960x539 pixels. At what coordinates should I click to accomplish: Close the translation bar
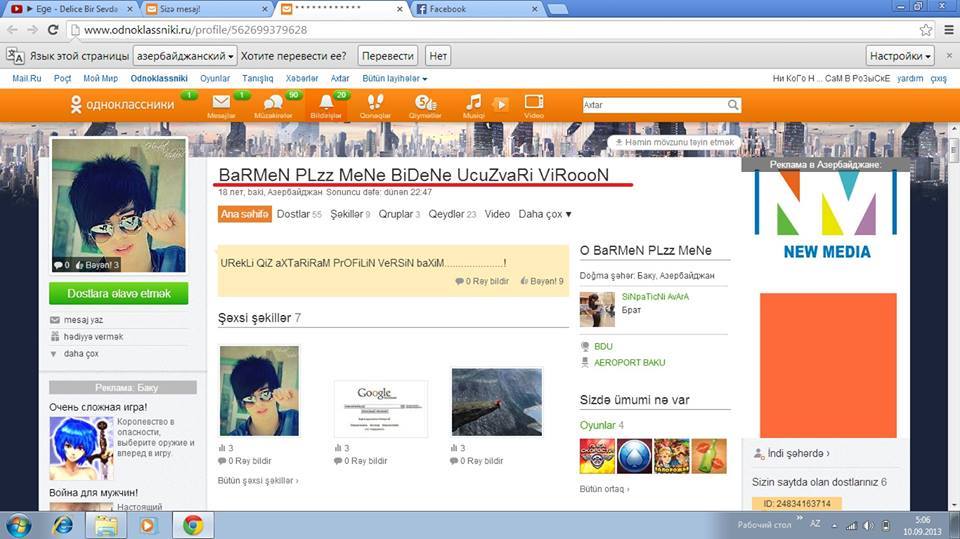point(950,56)
